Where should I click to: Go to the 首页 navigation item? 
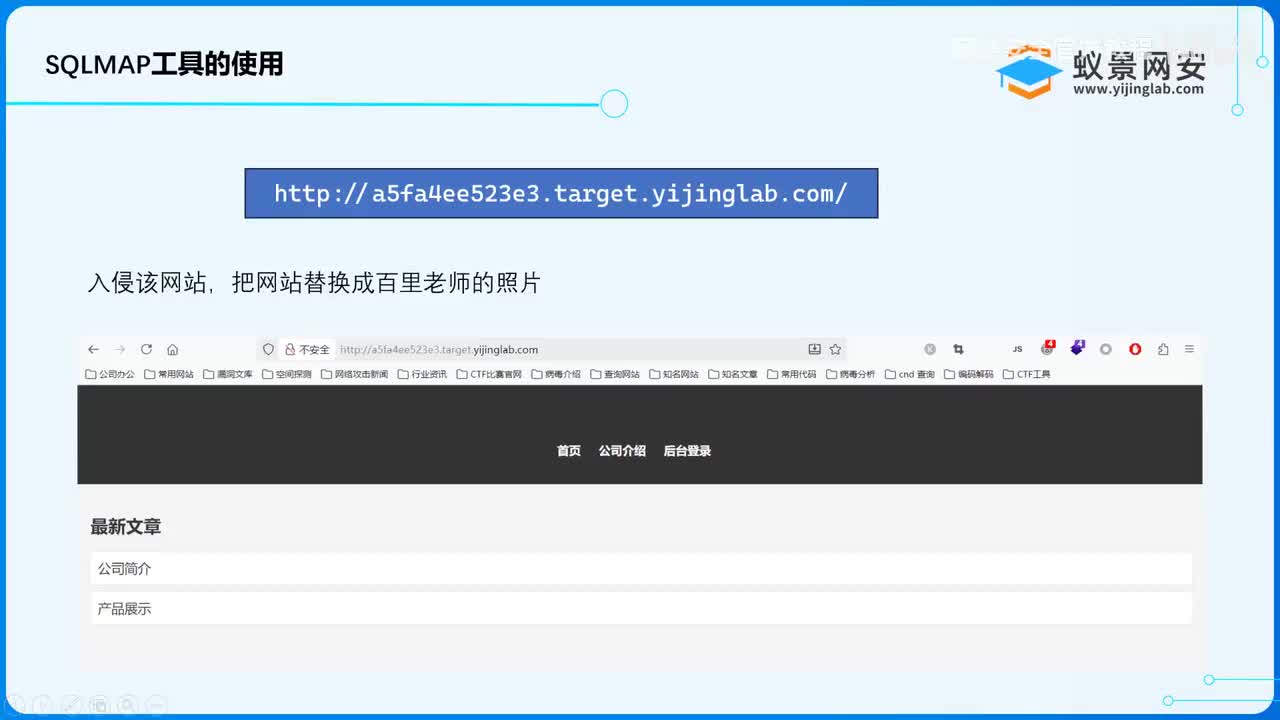coord(569,451)
